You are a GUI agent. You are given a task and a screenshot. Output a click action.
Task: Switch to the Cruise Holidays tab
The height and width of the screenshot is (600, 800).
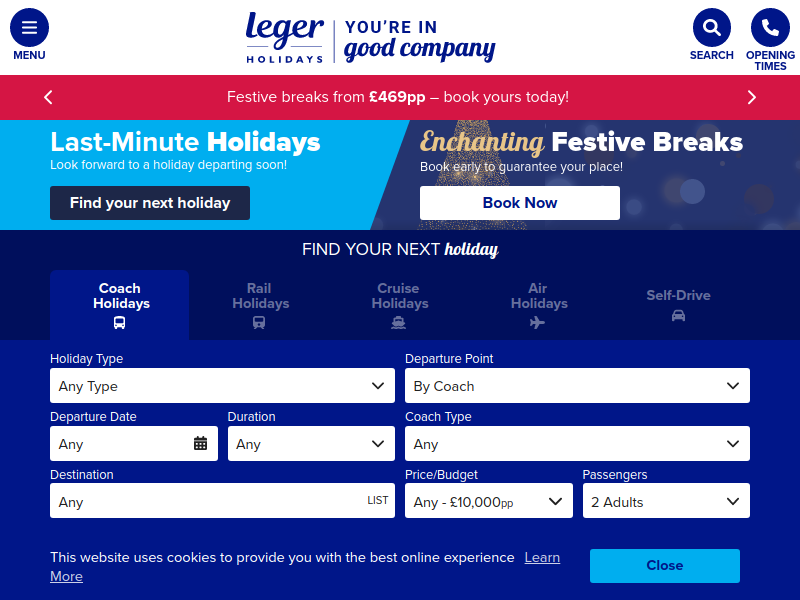tap(399, 305)
